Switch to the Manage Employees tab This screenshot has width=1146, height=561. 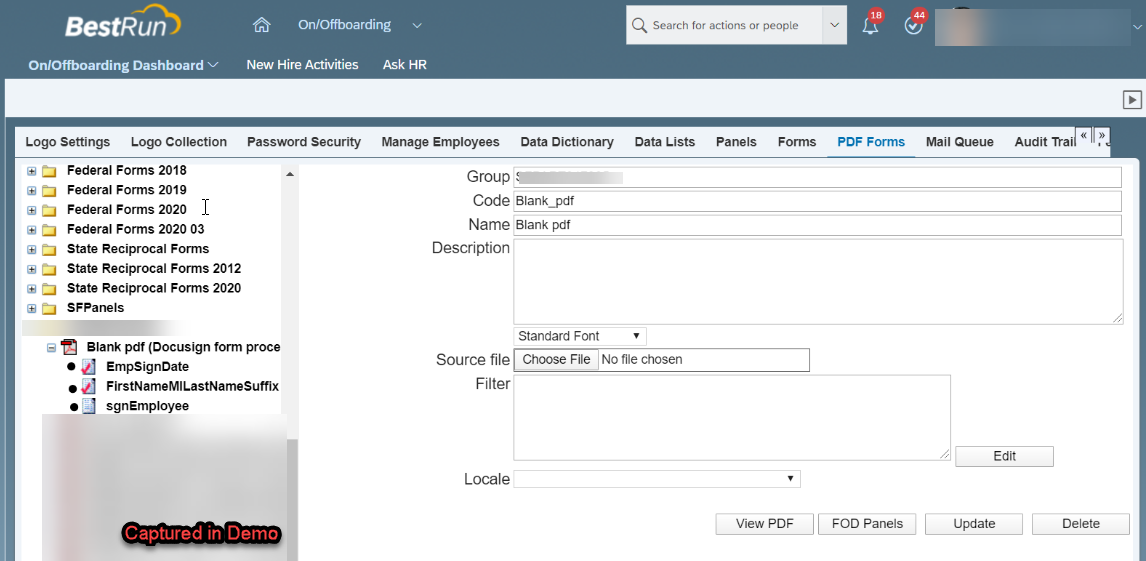pos(441,142)
